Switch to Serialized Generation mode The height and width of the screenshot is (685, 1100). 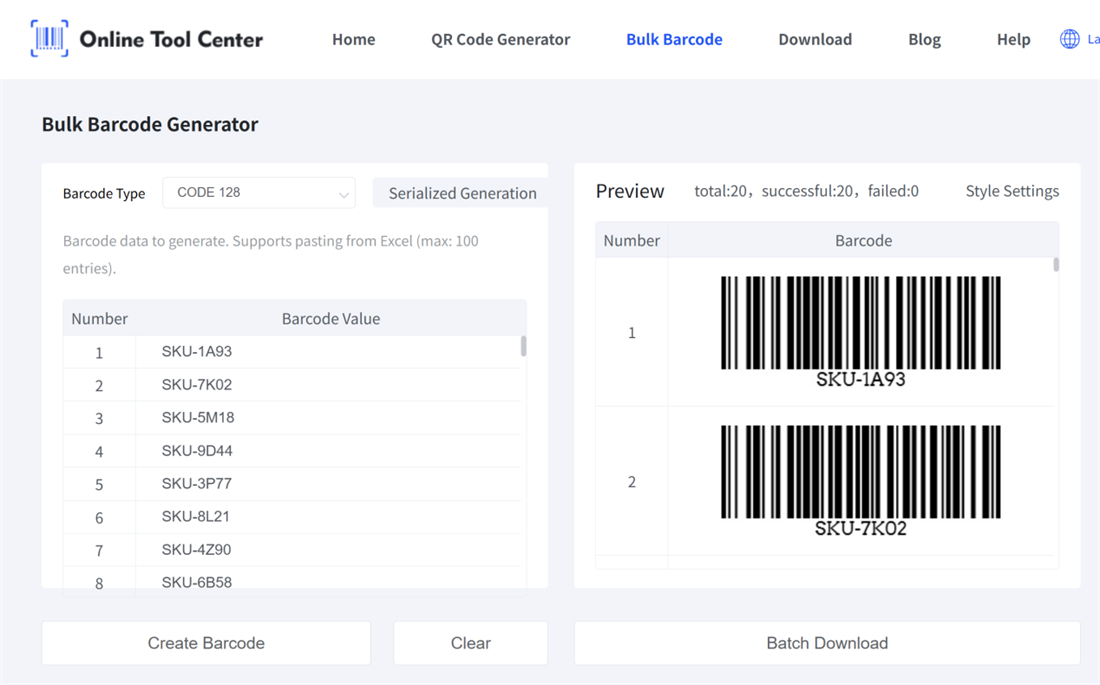point(462,192)
